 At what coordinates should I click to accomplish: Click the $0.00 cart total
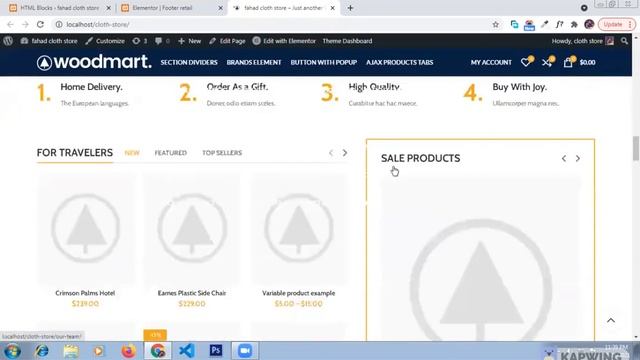587,62
